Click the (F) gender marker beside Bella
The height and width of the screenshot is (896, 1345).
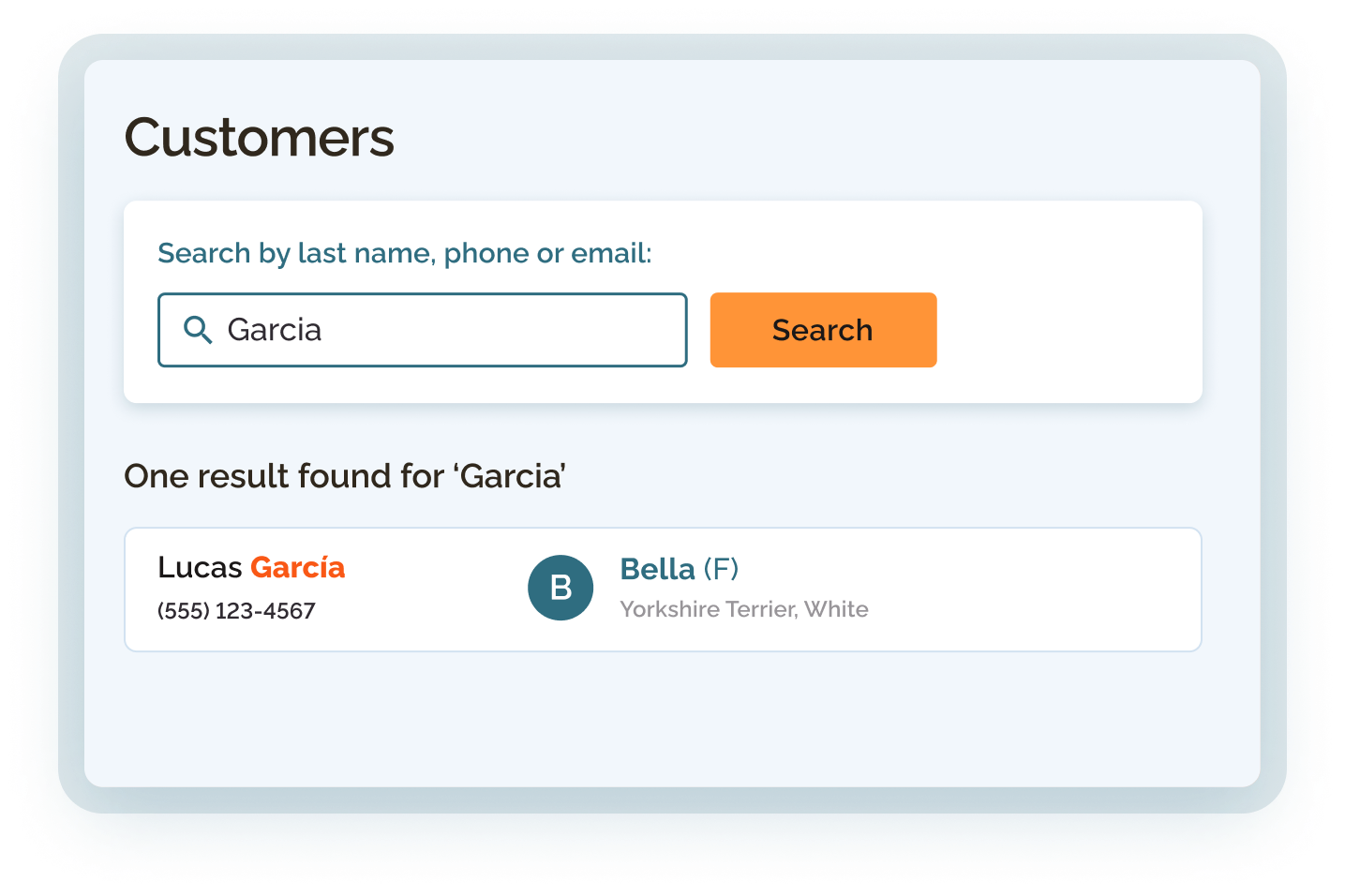pyautogui.click(x=721, y=569)
